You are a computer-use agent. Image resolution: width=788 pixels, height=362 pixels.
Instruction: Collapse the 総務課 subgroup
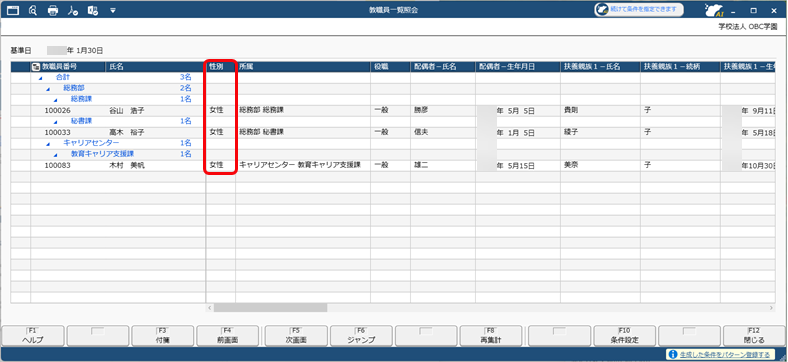coord(56,100)
